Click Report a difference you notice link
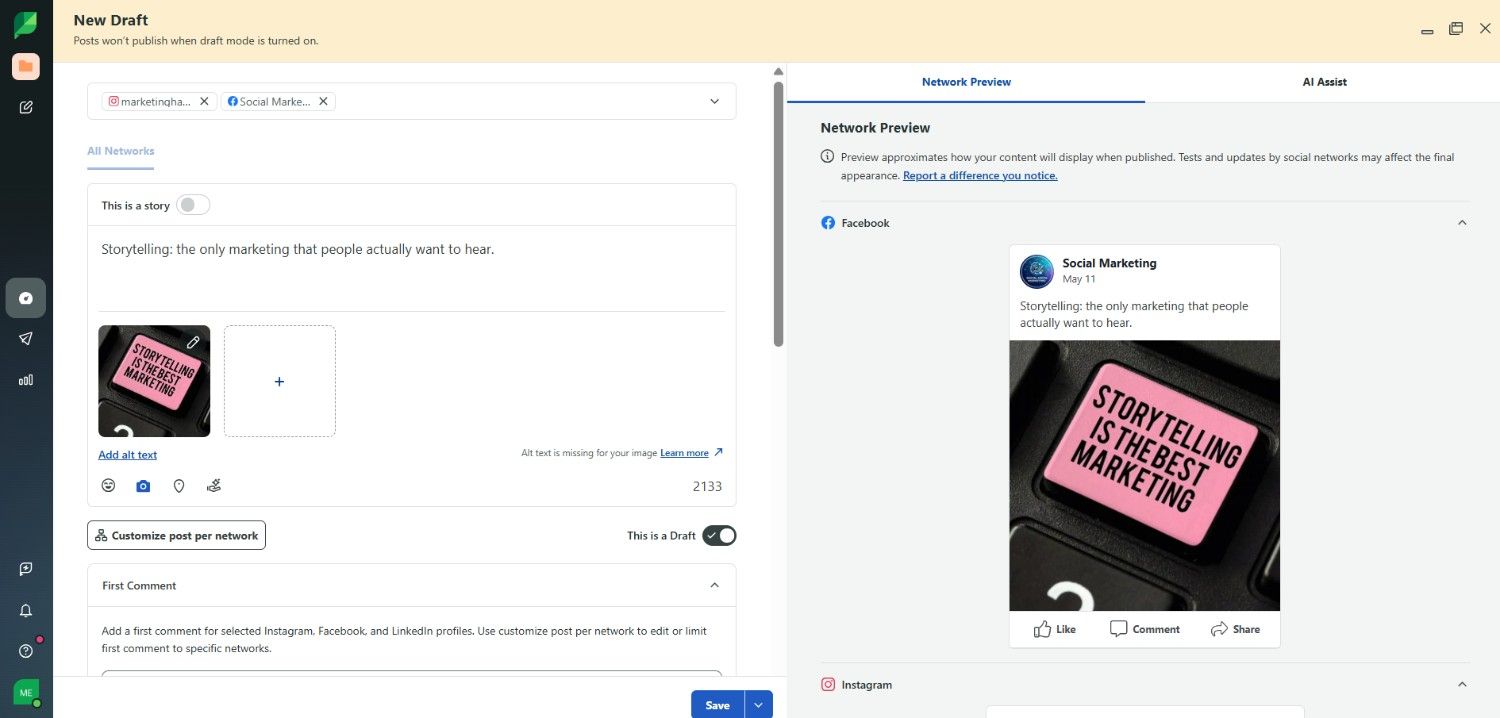The width and height of the screenshot is (1500, 718). [x=980, y=175]
